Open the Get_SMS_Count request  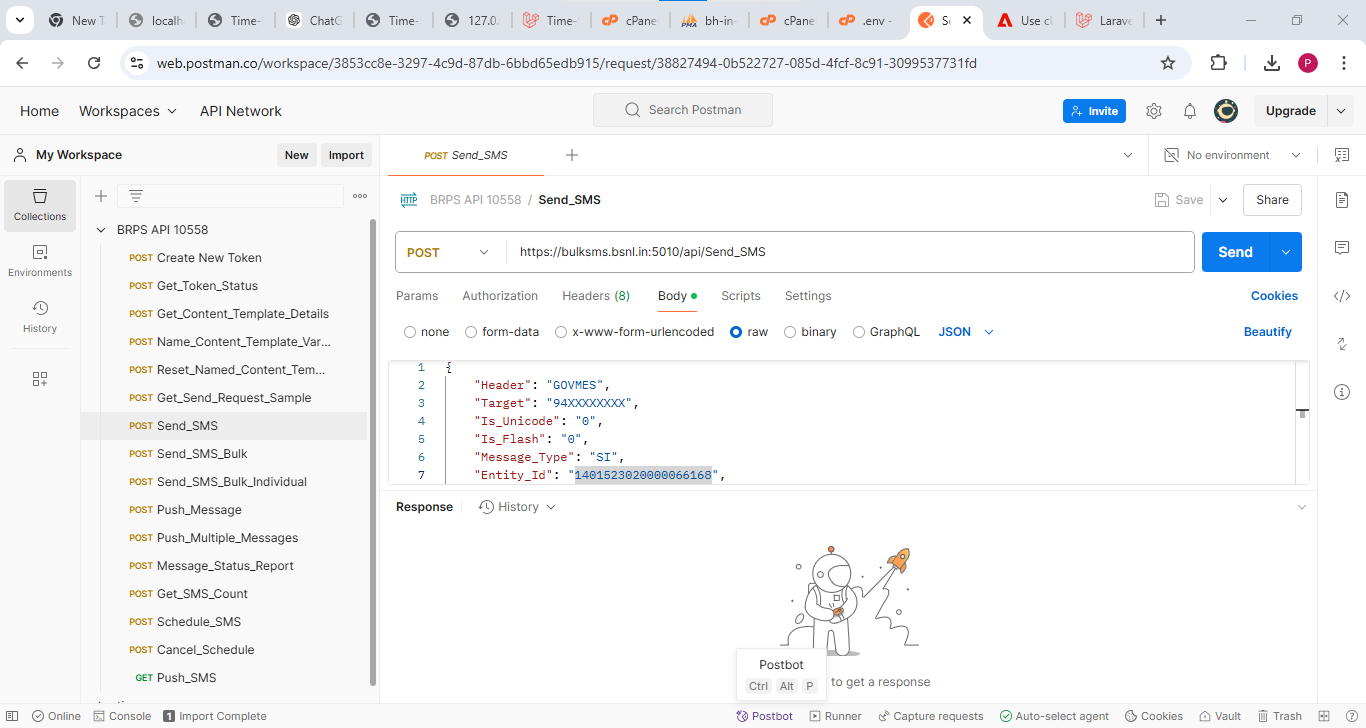click(202, 594)
